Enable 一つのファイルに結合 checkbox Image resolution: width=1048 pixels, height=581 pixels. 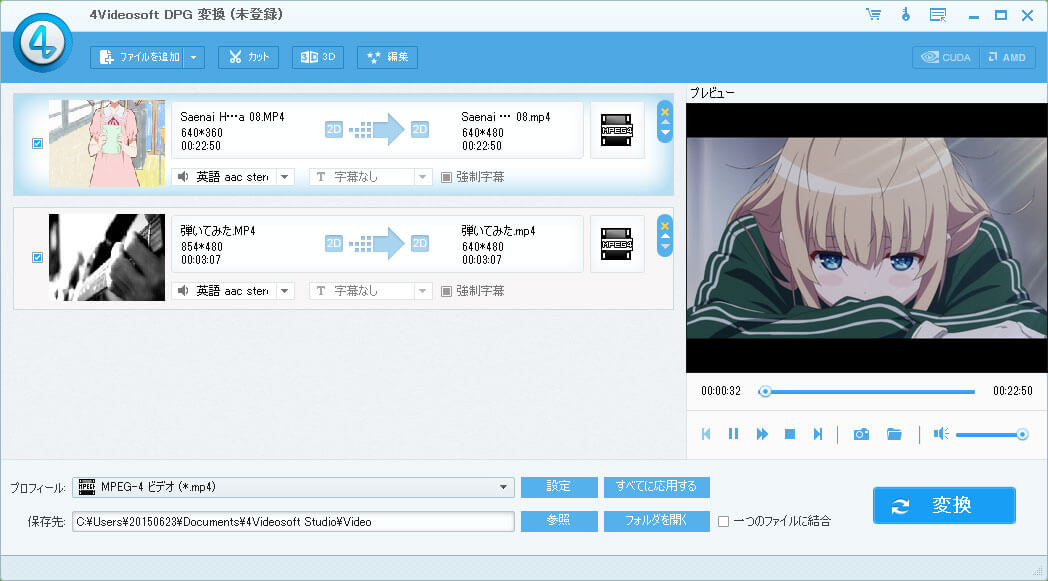point(723,521)
